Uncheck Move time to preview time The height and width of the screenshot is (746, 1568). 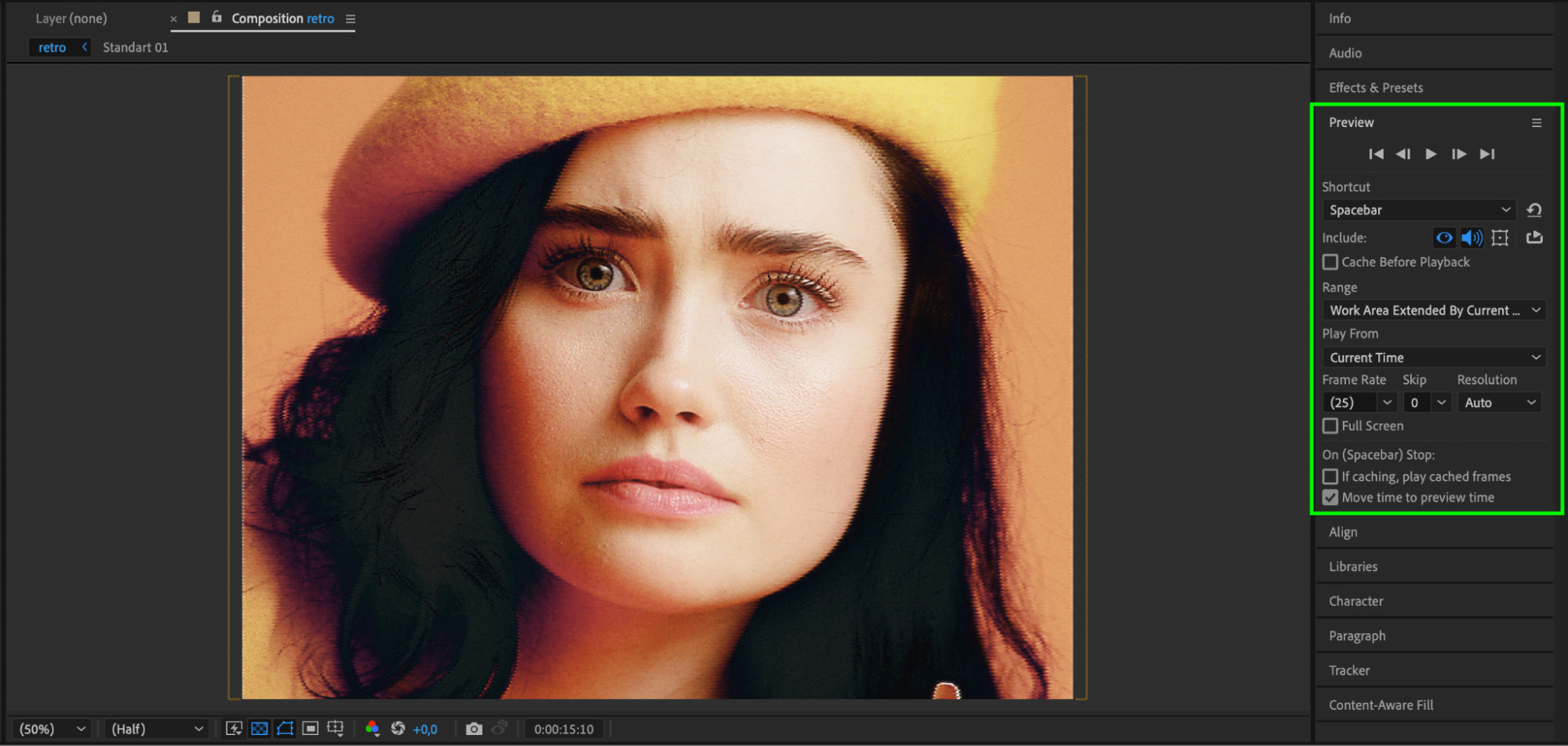coord(1330,497)
